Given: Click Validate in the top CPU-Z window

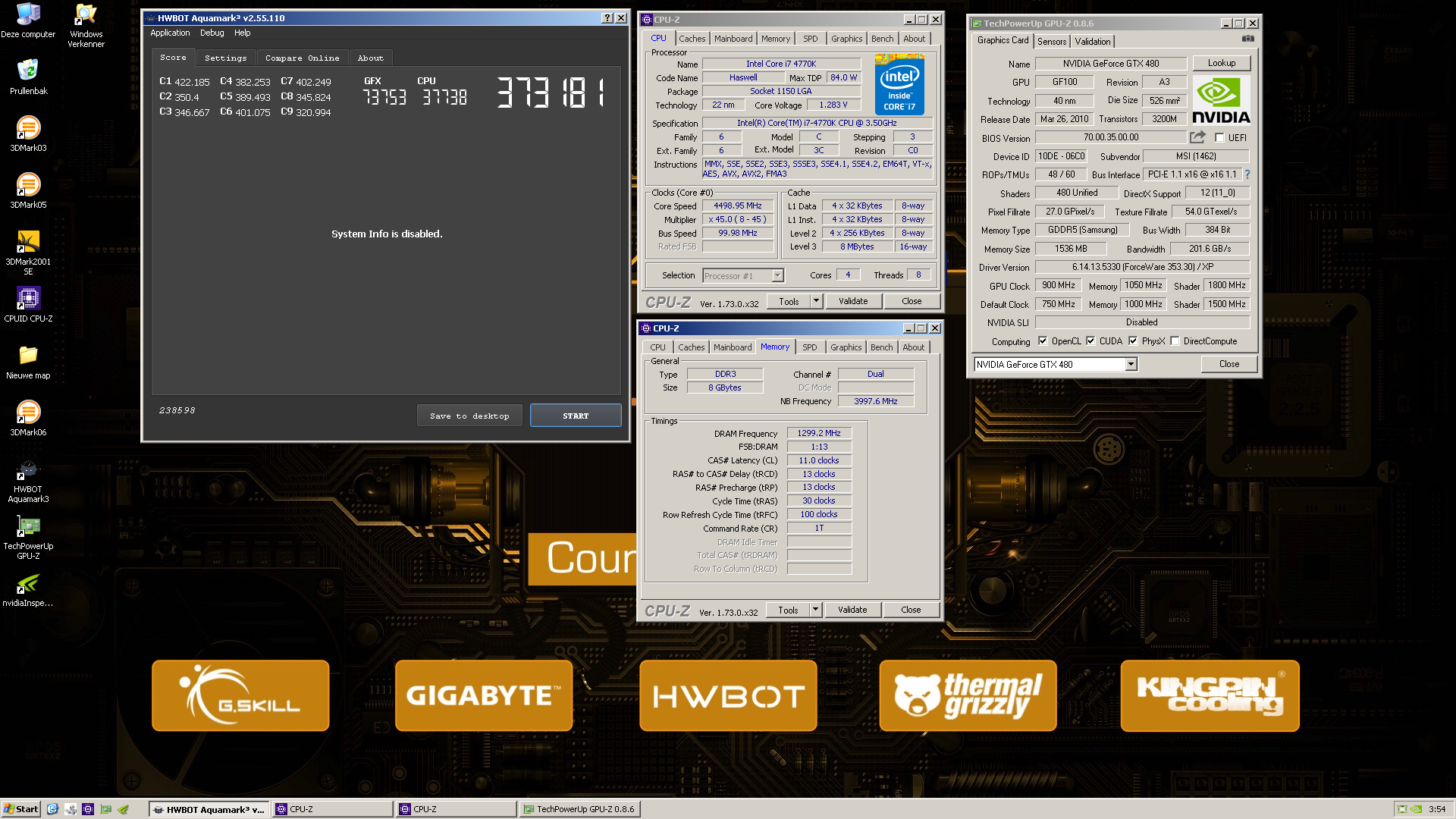Looking at the screenshot, I should (x=853, y=301).
